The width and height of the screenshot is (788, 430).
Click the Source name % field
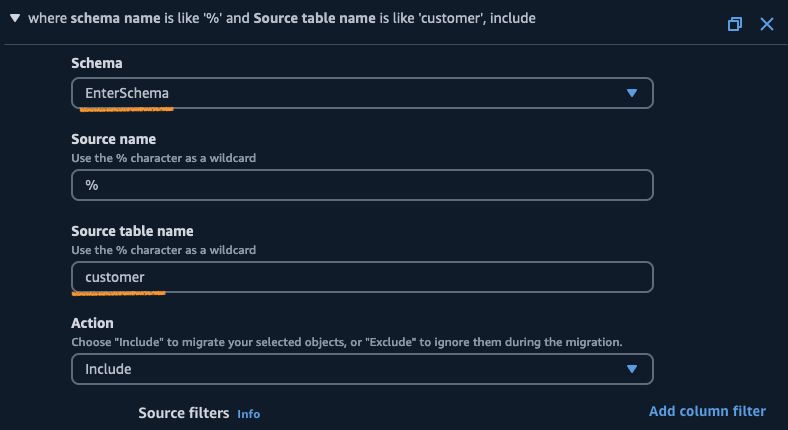coord(361,185)
